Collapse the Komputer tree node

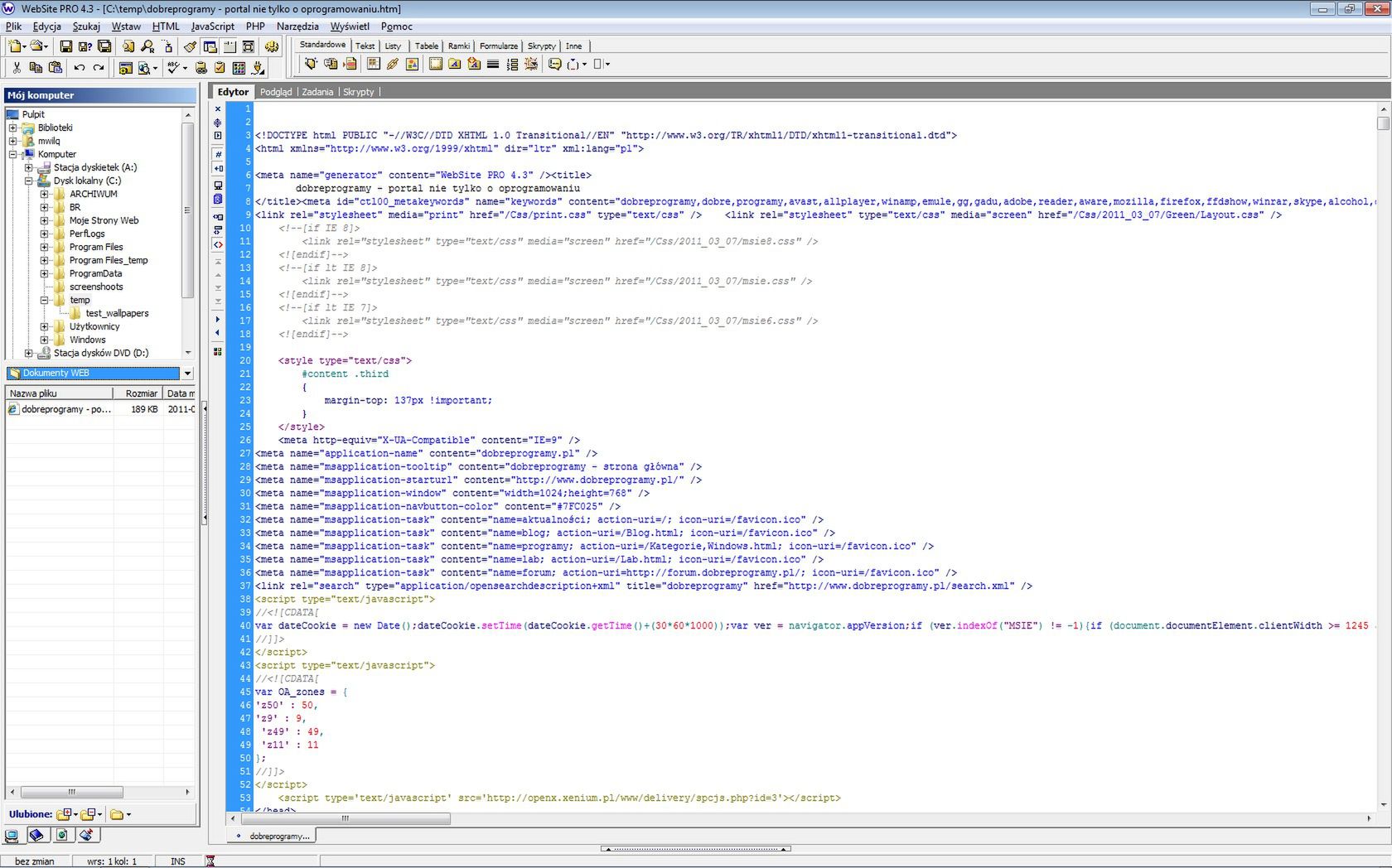point(12,154)
